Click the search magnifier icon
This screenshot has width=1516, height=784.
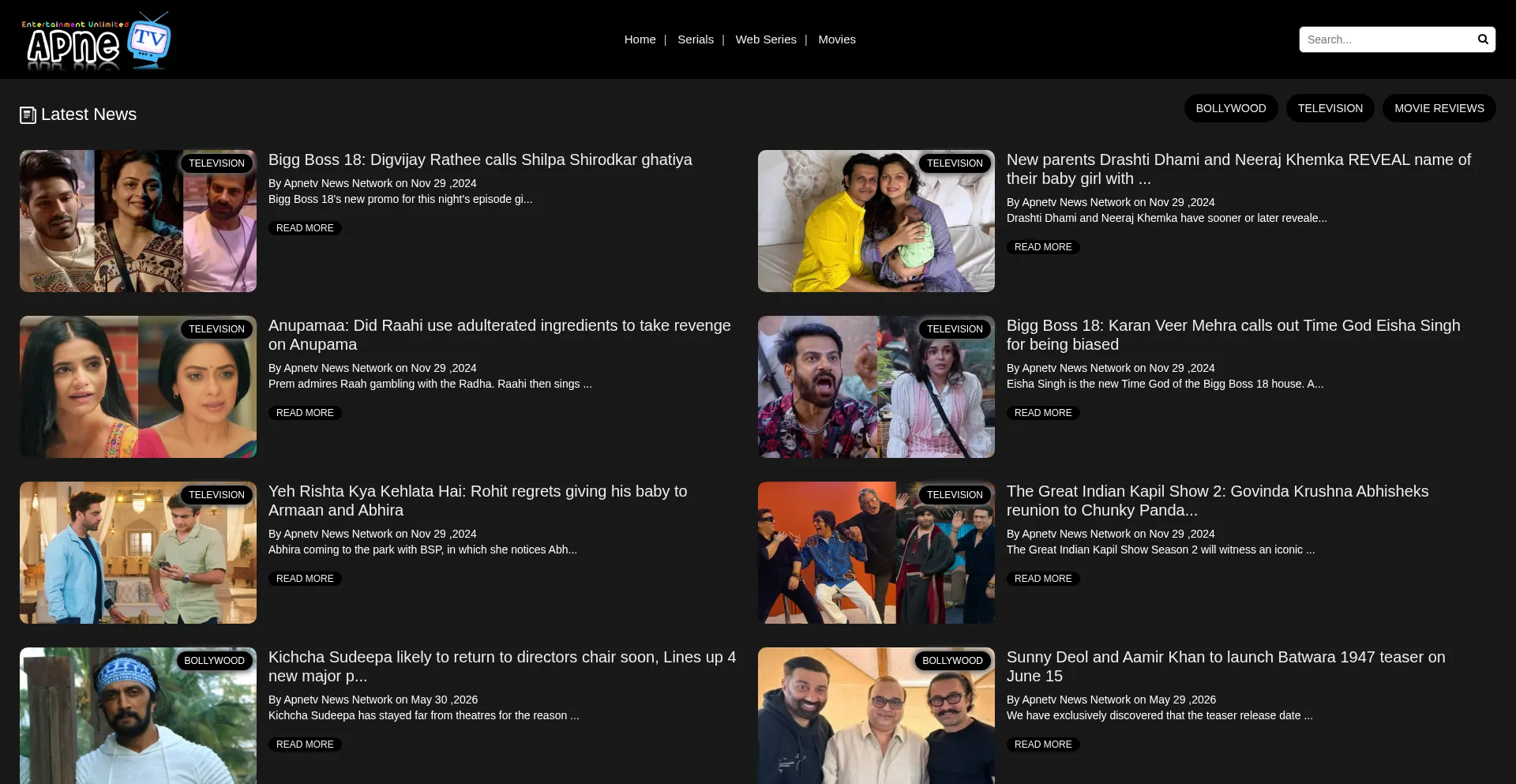tap(1483, 39)
